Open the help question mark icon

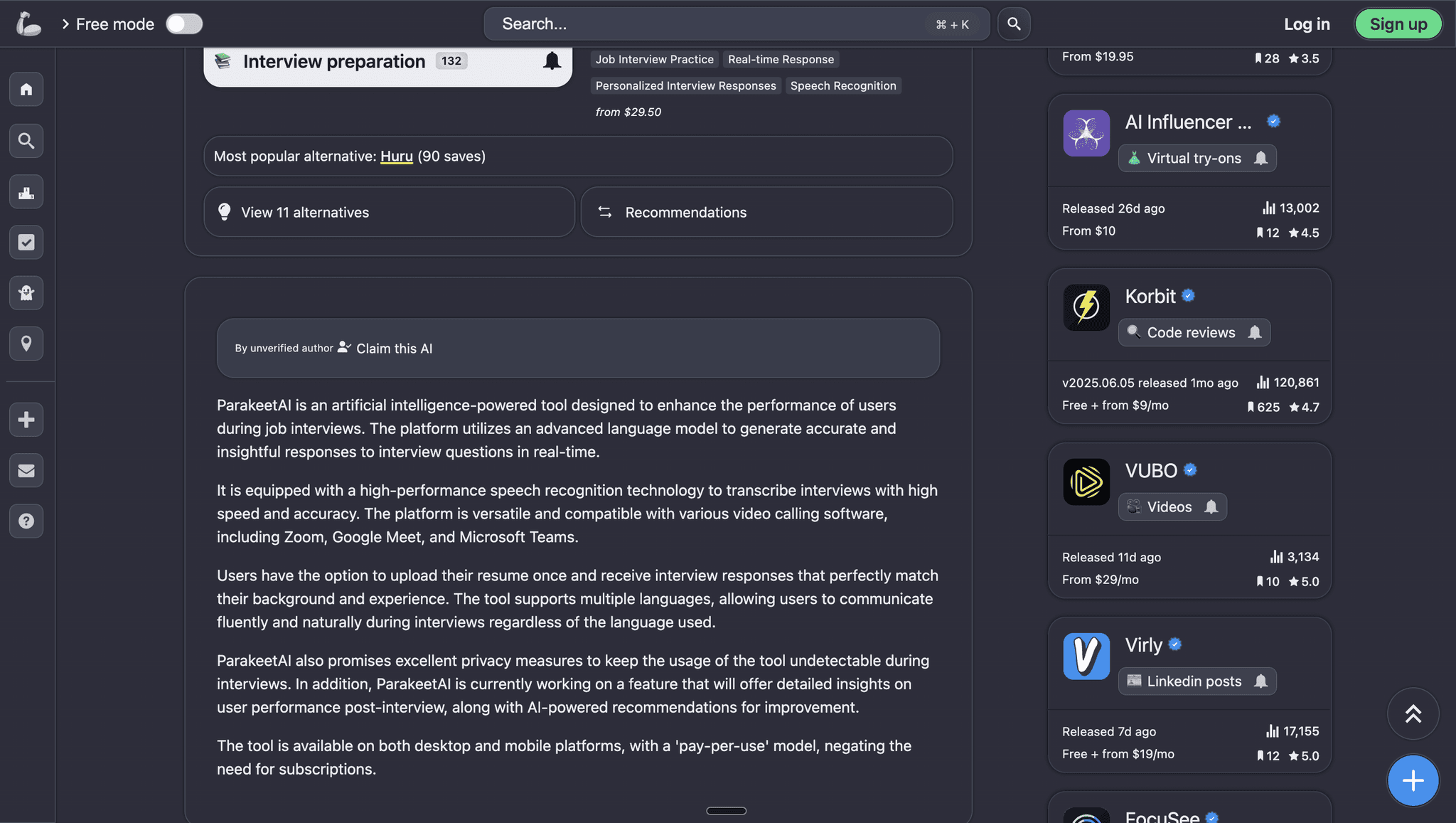[x=26, y=521]
